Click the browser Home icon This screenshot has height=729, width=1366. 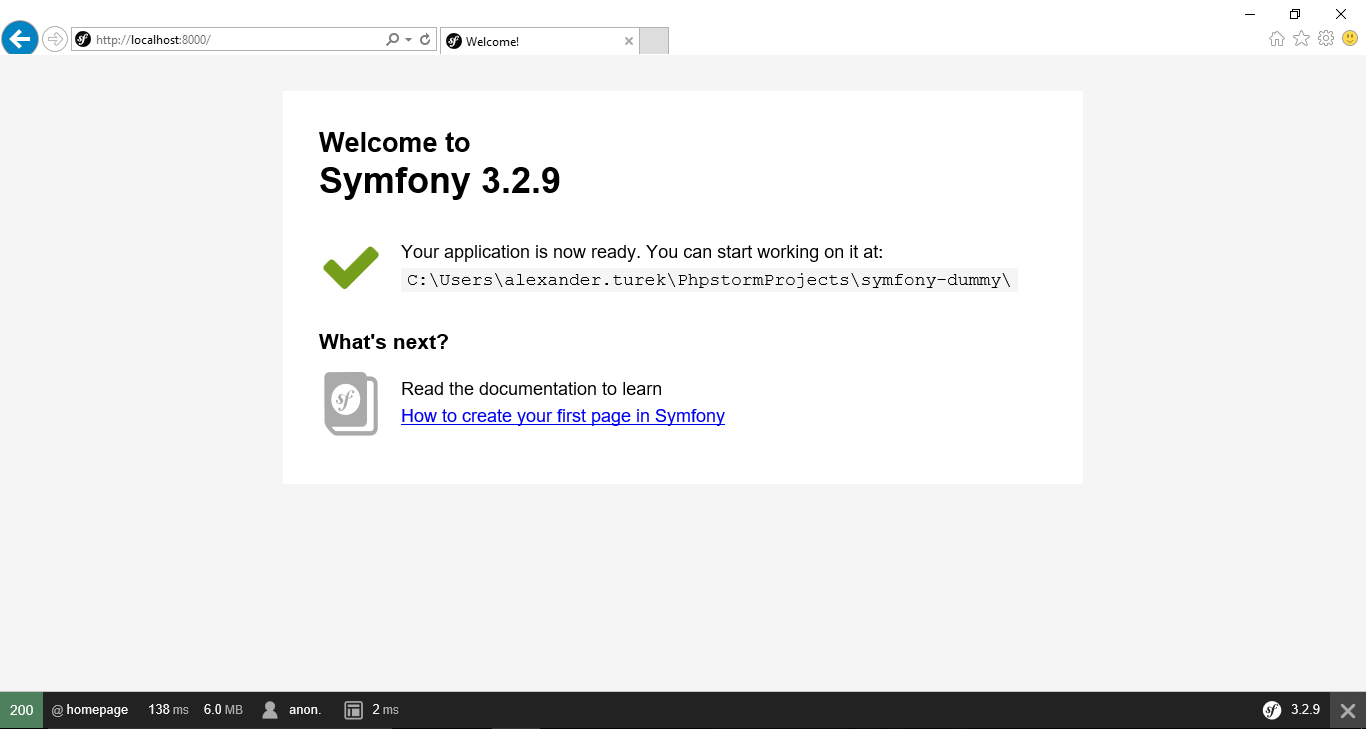(1277, 38)
